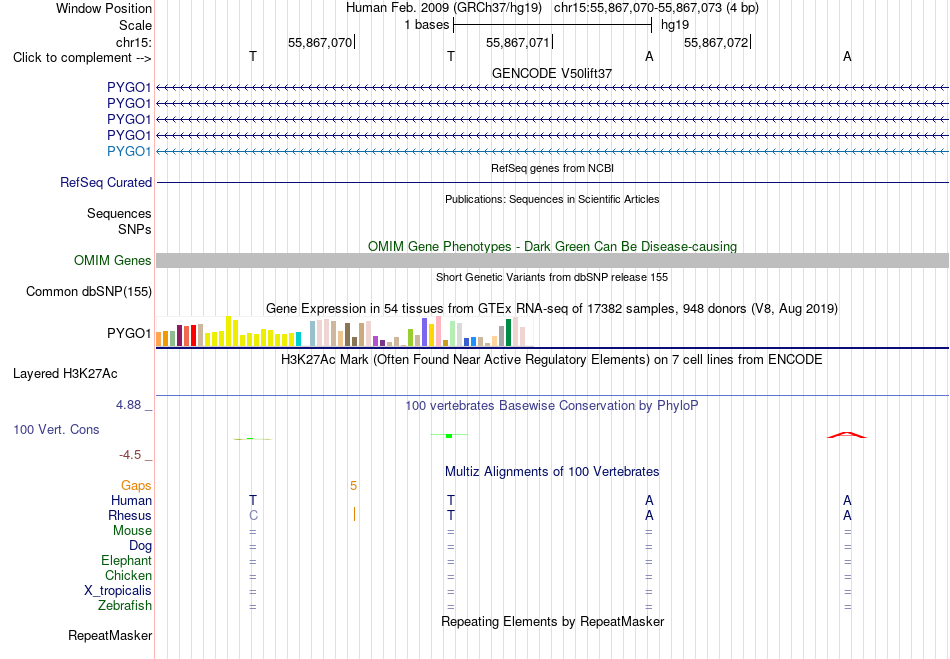Click 'Multiz Alignments of 100 Vertebrates' title

[552, 471]
